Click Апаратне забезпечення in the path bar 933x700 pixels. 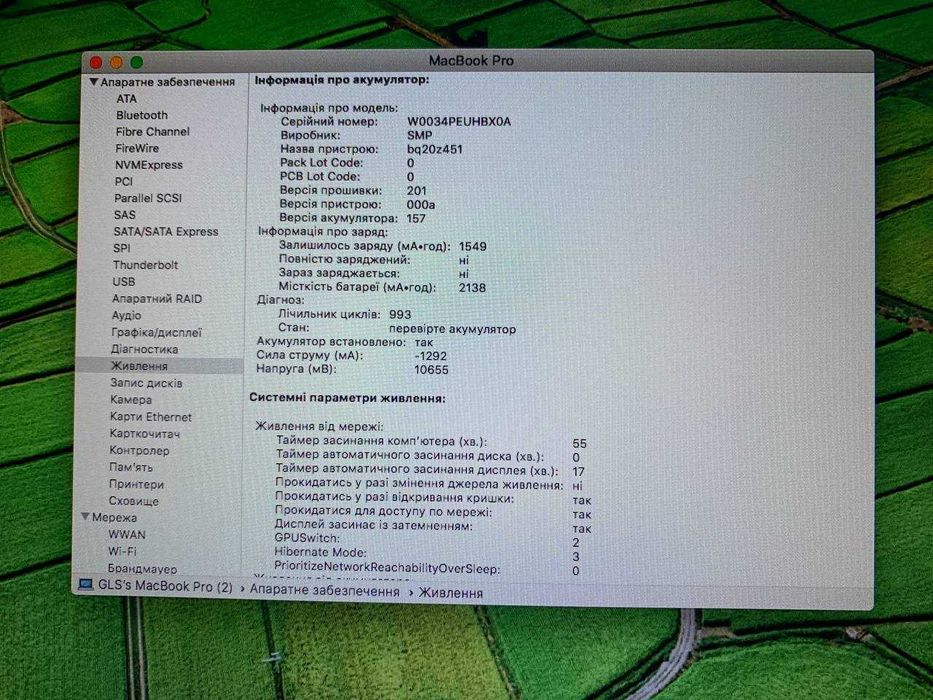[x=324, y=590]
